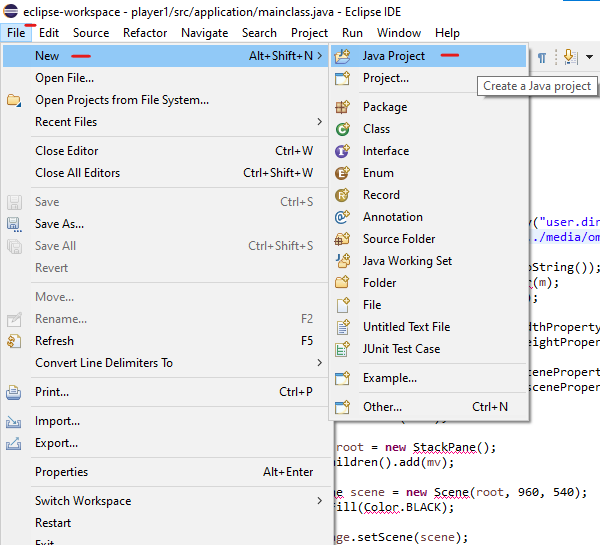The image size is (600, 545).
Task: Click the Example... wizard icon
Action: 342,378
